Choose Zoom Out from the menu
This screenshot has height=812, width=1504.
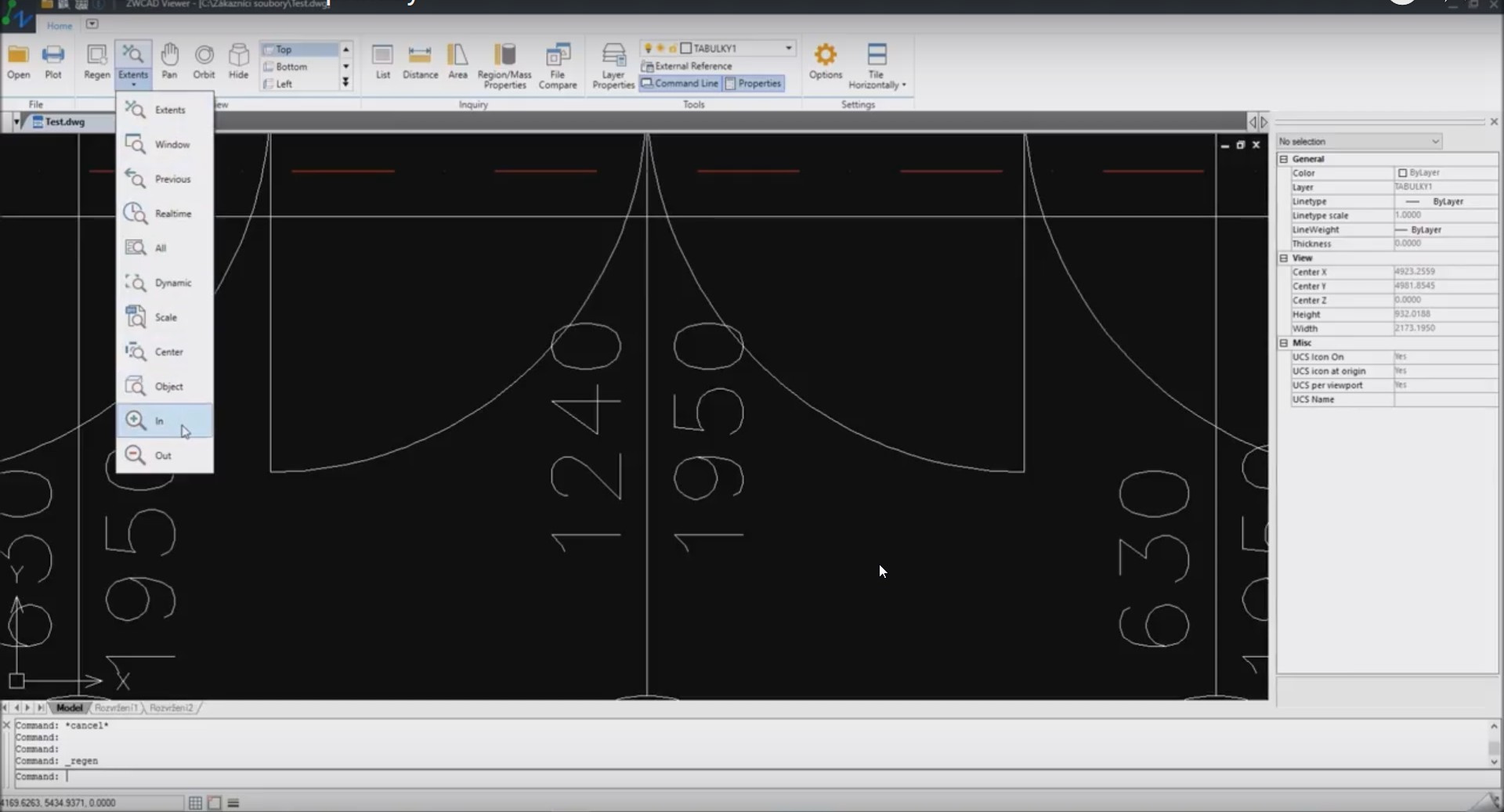click(x=164, y=455)
